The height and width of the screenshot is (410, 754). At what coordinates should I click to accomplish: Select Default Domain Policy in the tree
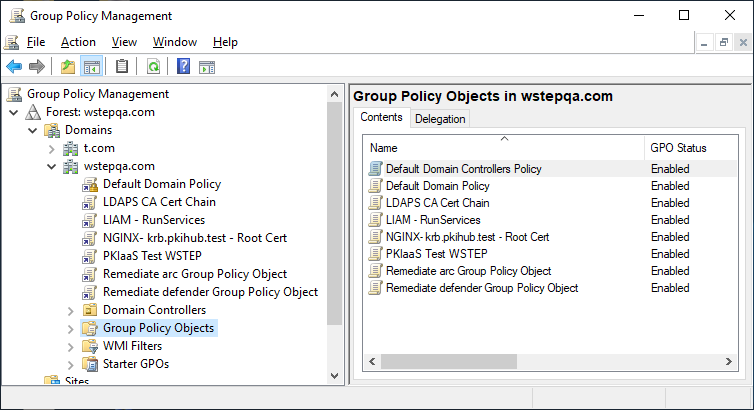162,184
